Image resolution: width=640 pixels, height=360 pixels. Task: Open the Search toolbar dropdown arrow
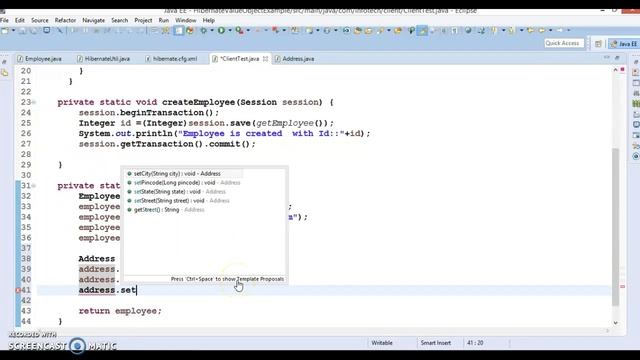[389, 31]
